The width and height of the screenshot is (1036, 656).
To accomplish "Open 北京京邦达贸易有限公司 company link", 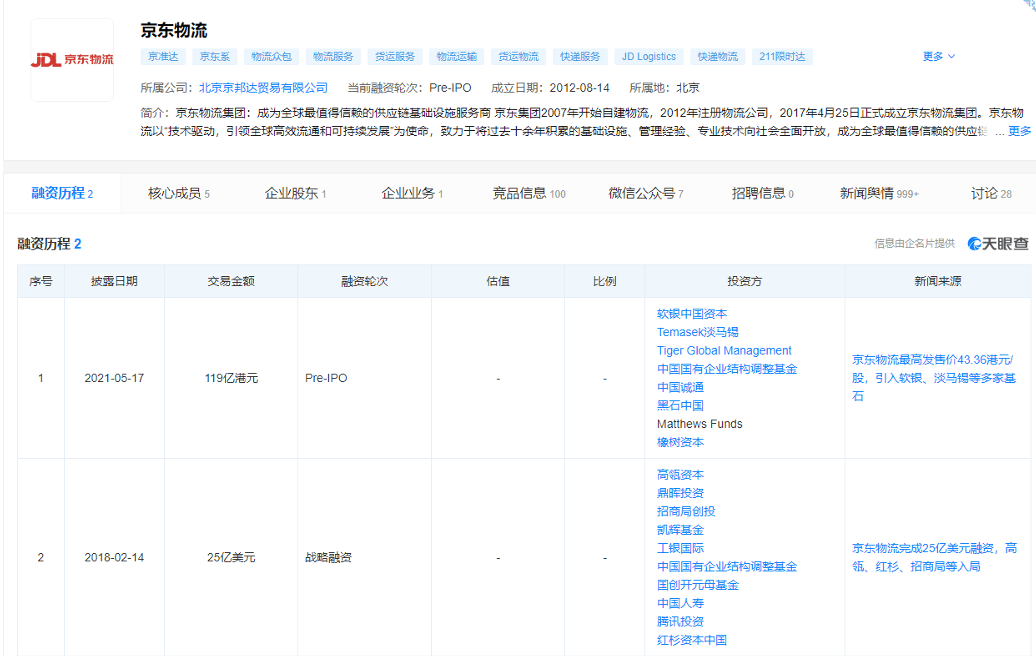I will (263, 88).
